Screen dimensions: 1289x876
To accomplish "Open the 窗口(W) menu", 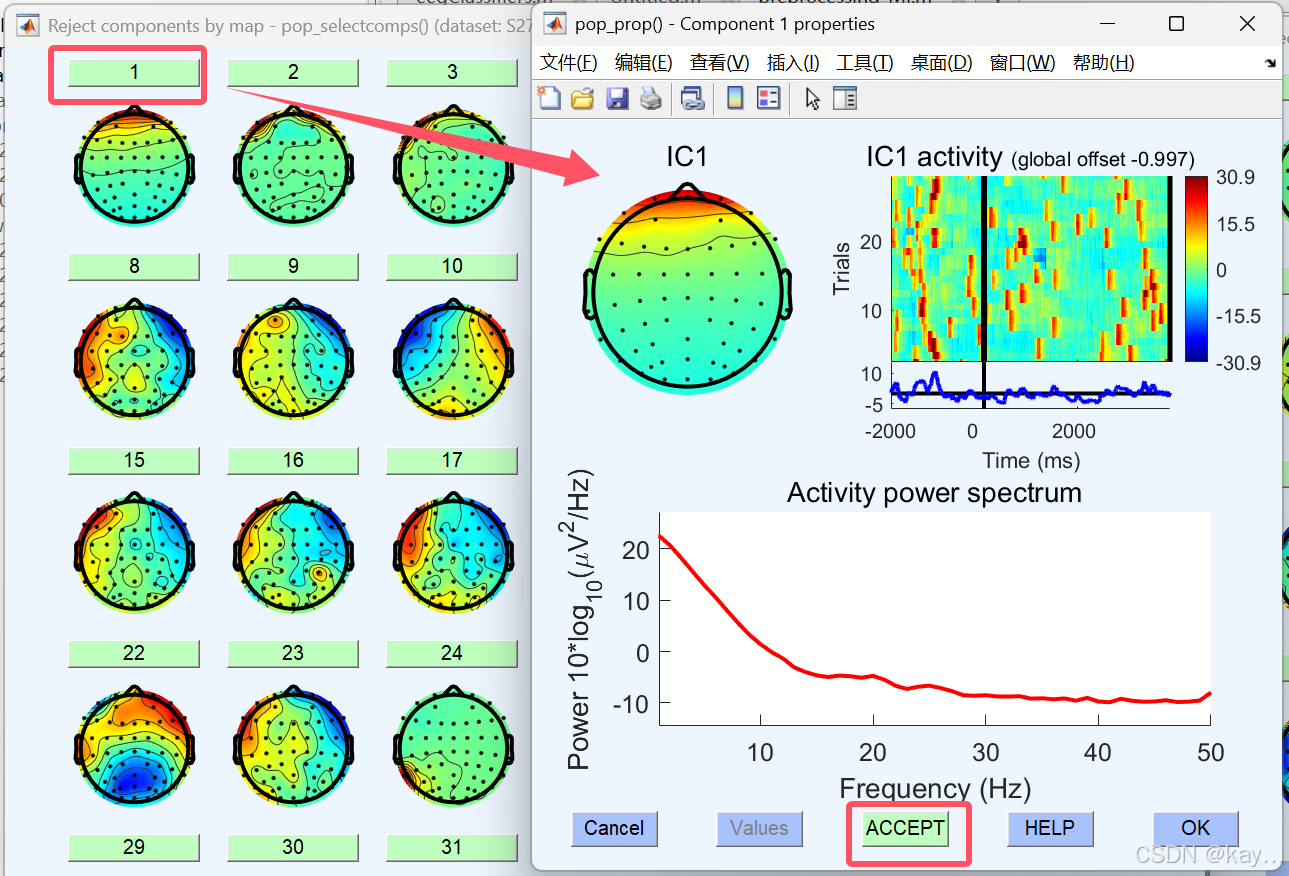I will click(1022, 62).
